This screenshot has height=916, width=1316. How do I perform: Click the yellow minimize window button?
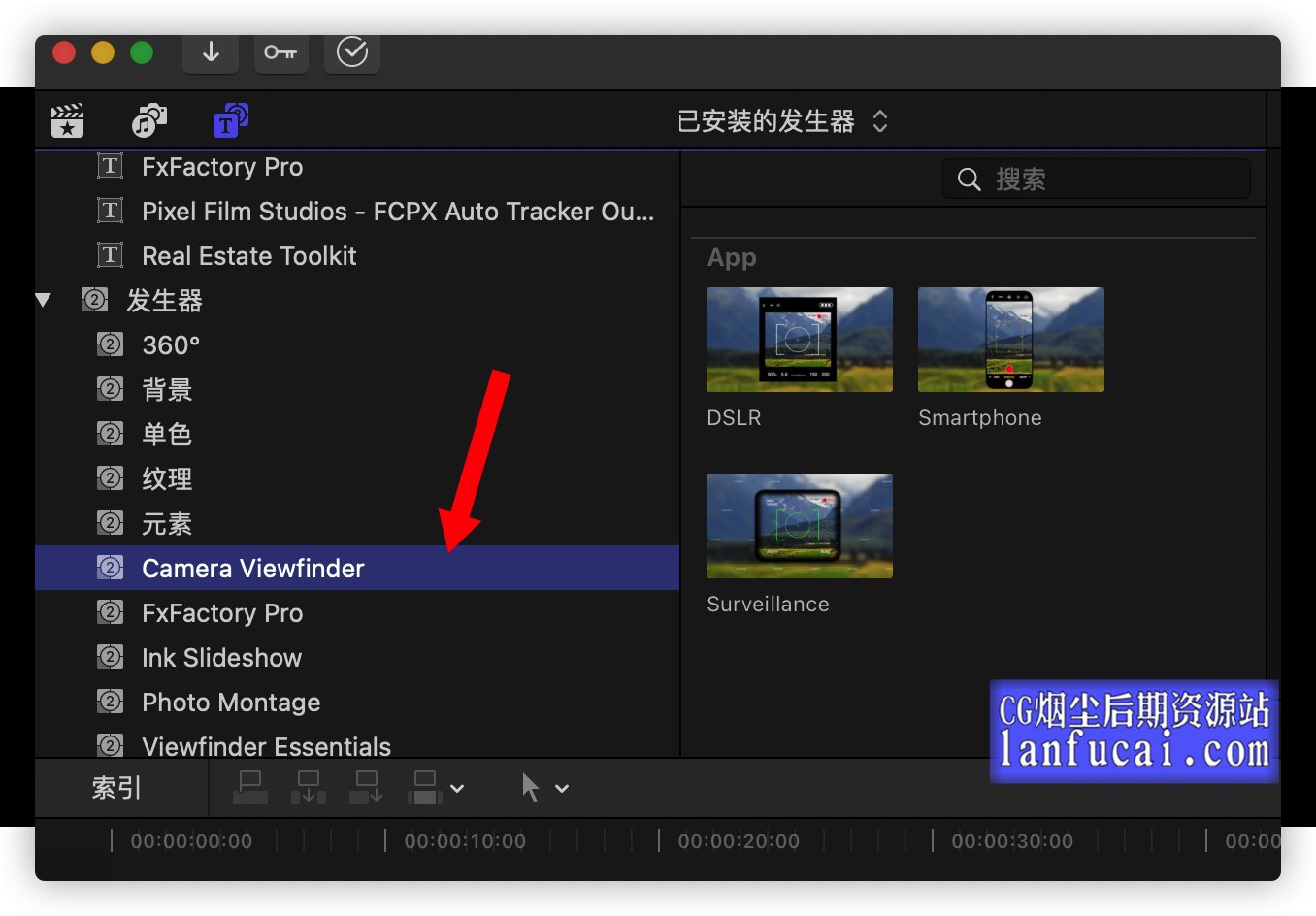tap(103, 52)
